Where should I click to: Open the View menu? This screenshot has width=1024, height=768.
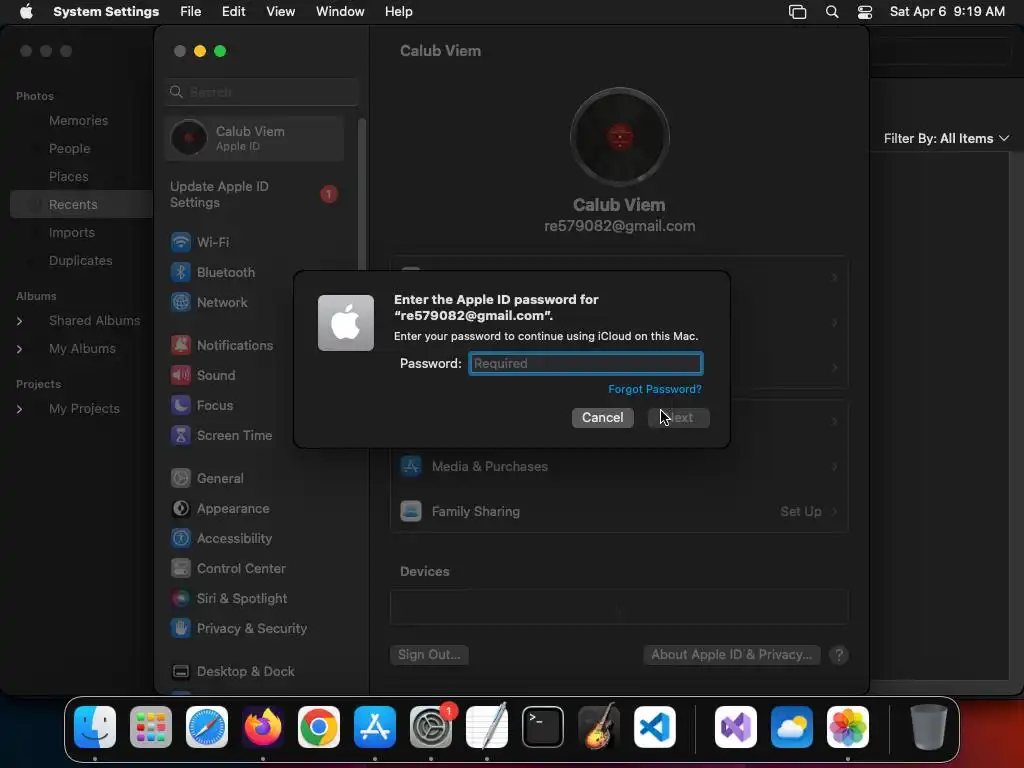(280, 12)
